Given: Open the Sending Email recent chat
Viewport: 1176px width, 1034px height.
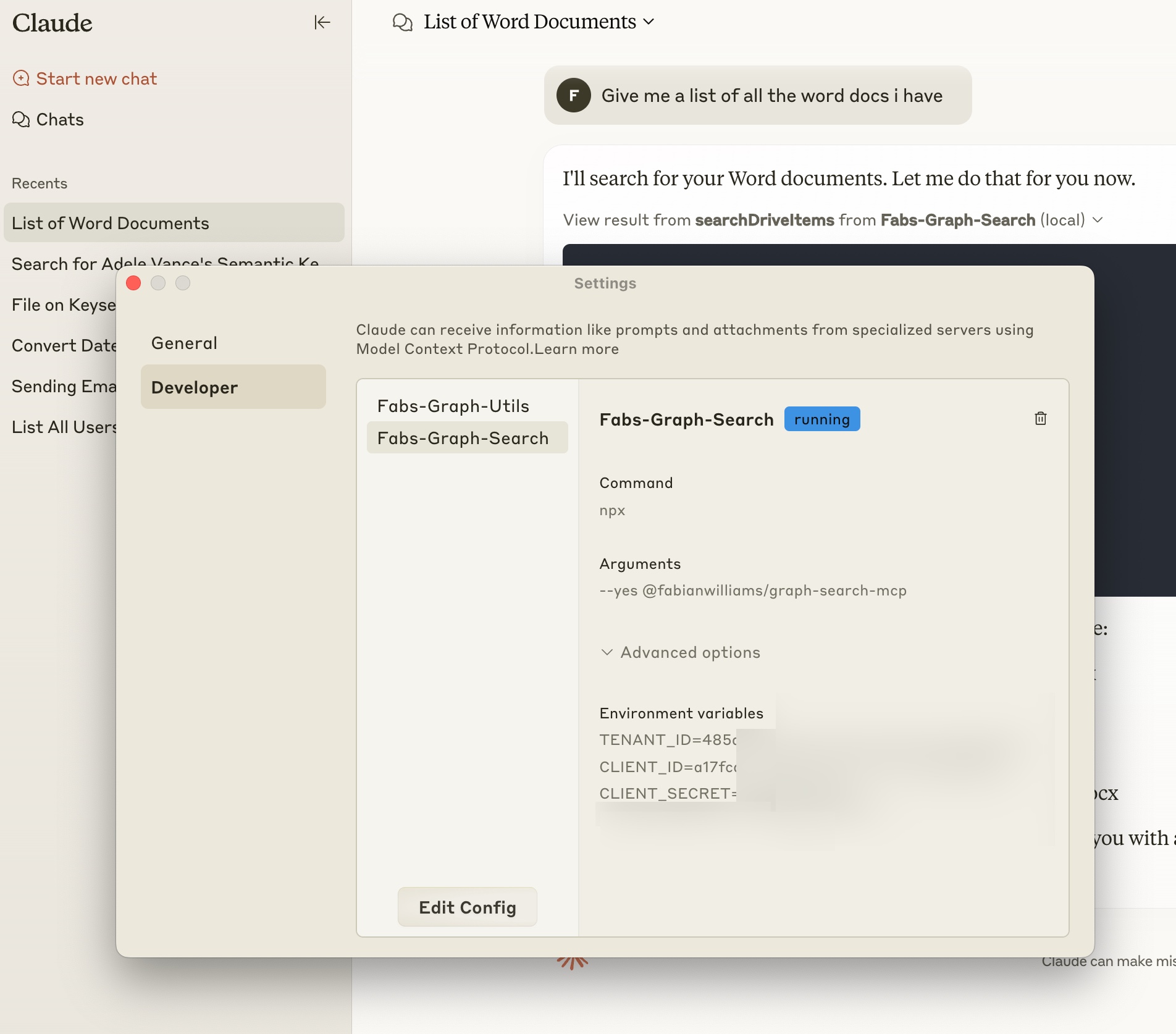Looking at the screenshot, I should click(x=64, y=386).
